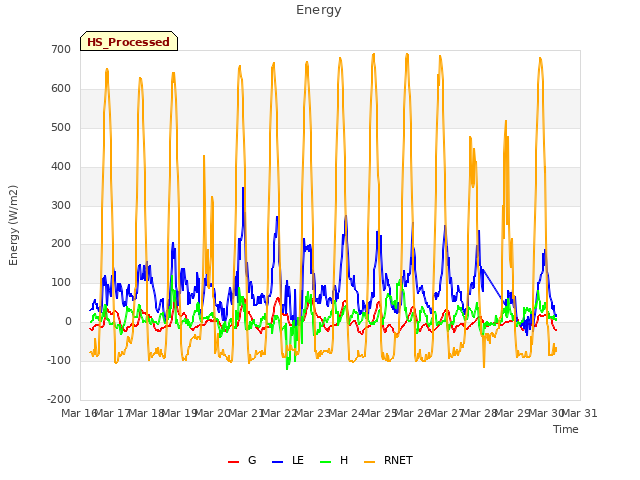This screenshot has width=640, height=480.
Task: Click the 100 y-axis tick label
Action: pos(61,283)
